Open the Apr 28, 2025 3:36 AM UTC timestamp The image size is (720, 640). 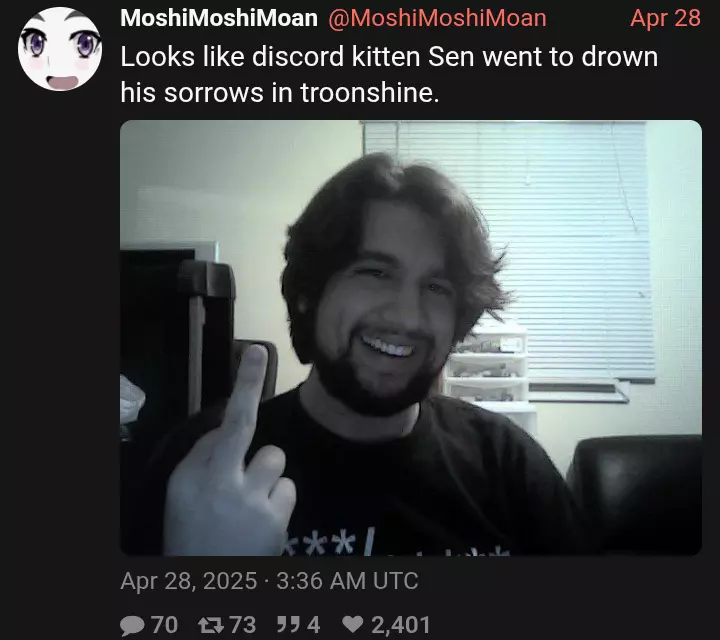tap(269, 581)
